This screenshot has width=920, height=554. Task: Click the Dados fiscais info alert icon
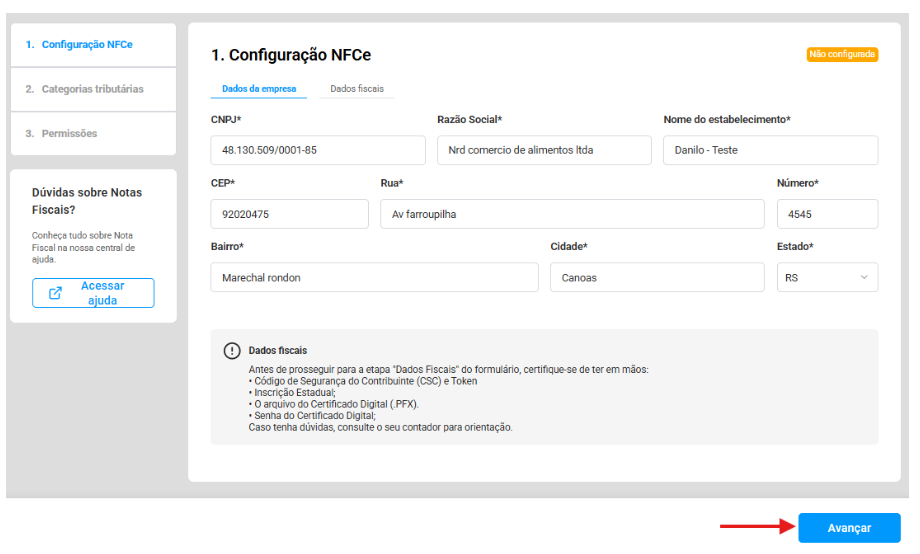pos(232,351)
